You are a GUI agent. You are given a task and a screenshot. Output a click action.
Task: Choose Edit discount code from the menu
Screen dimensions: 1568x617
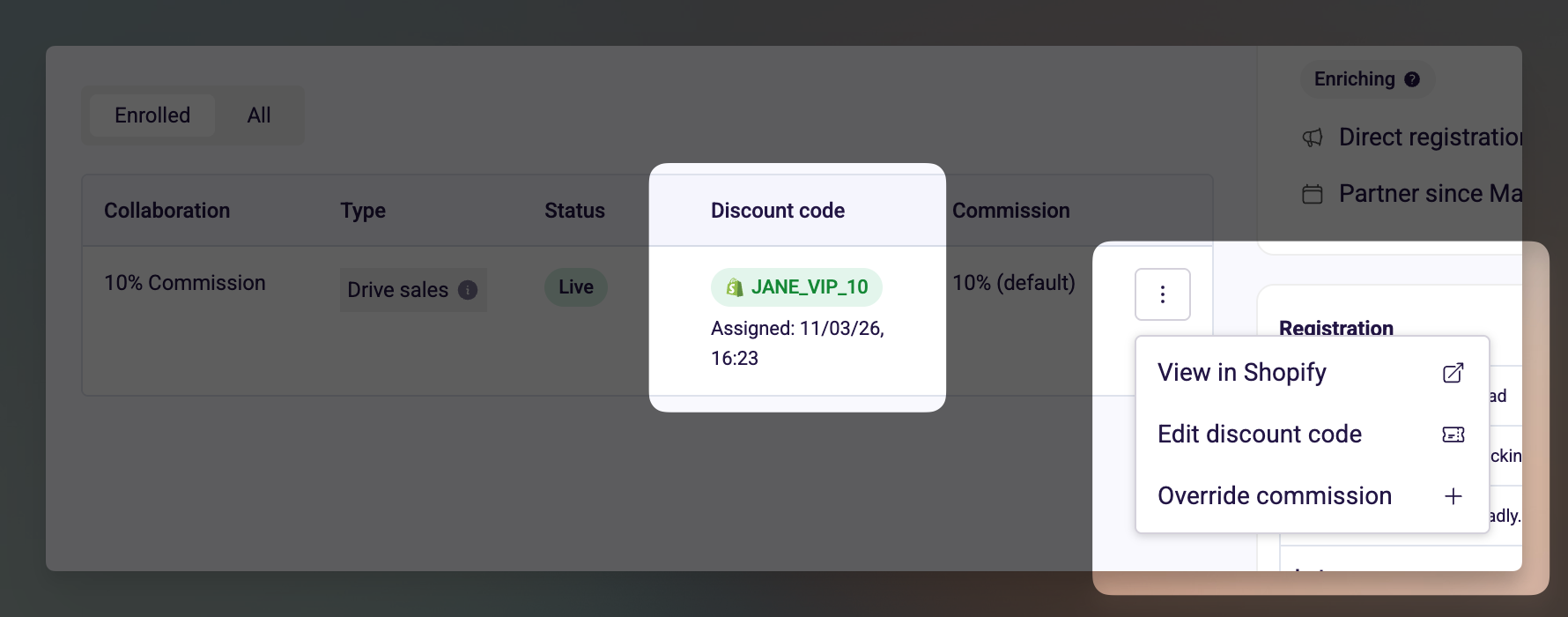tap(1260, 434)
